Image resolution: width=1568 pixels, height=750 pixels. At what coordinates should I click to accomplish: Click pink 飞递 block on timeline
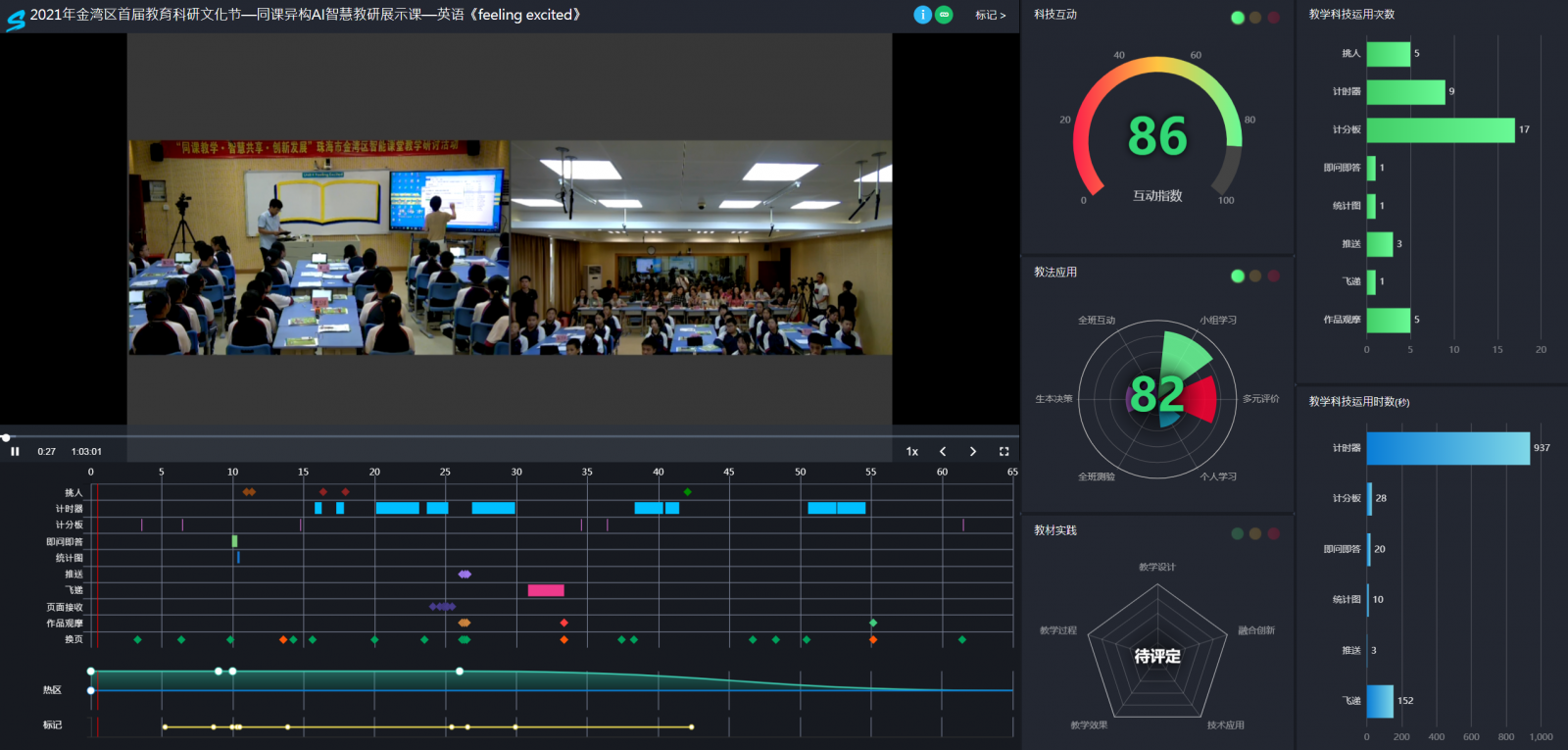pos(546,590)
